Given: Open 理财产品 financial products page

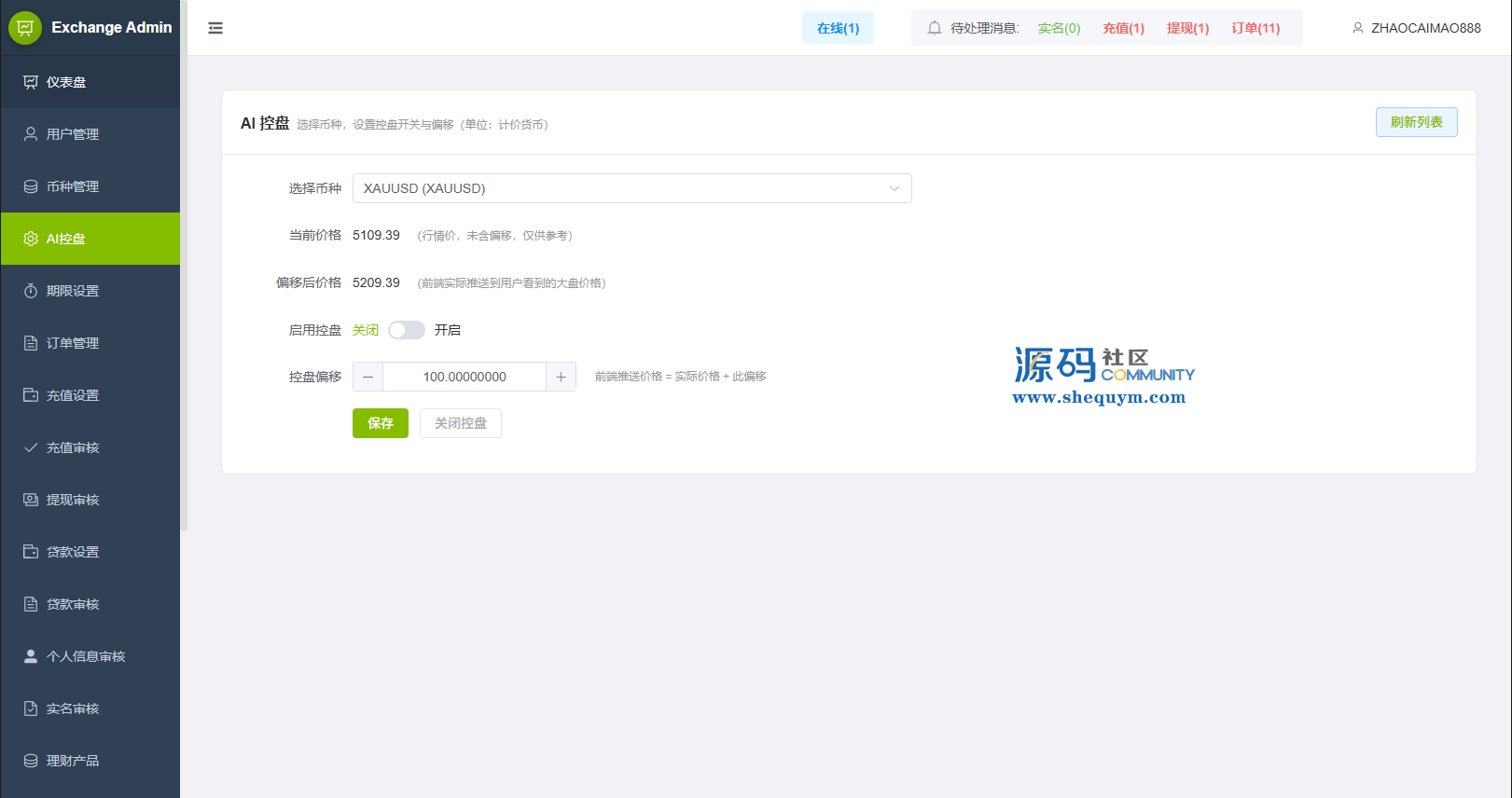Looking at the screenshot, I should pos(73,761).
